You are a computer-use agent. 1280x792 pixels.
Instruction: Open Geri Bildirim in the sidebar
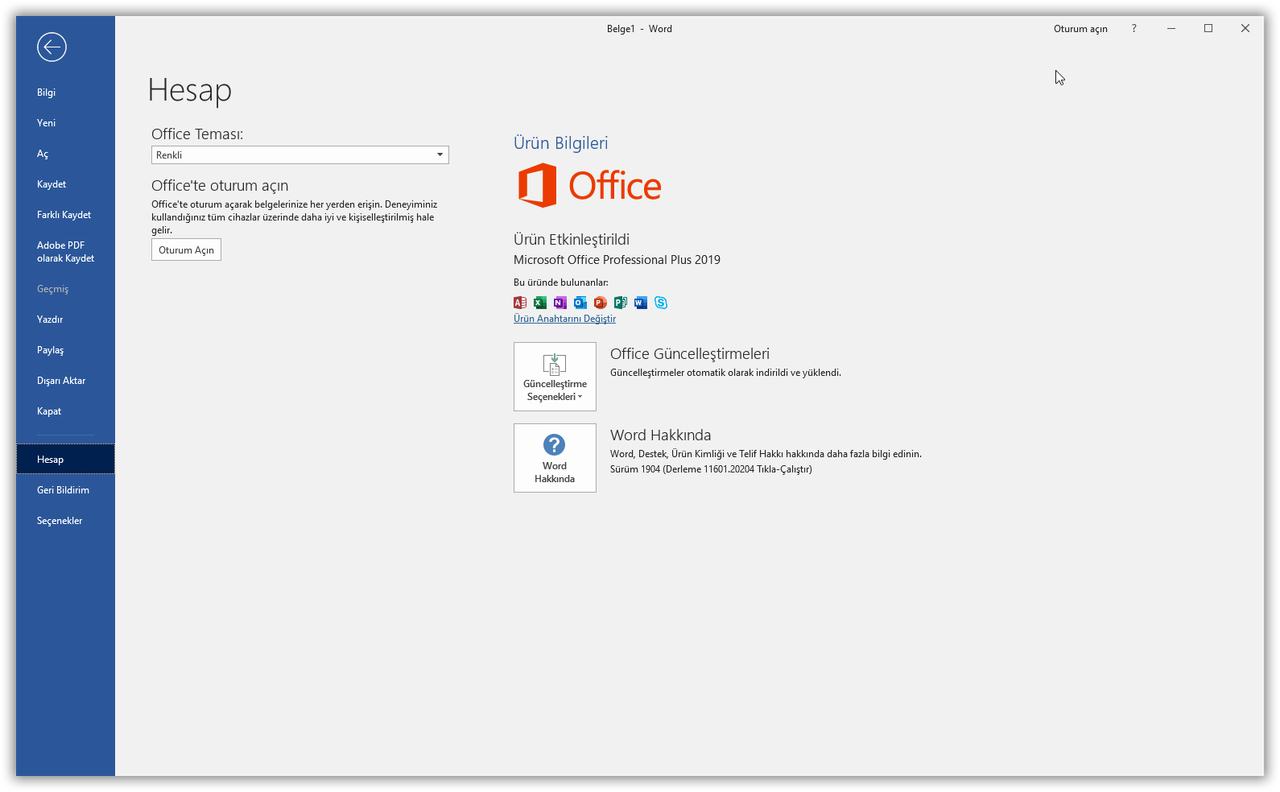tap(65, 490)
